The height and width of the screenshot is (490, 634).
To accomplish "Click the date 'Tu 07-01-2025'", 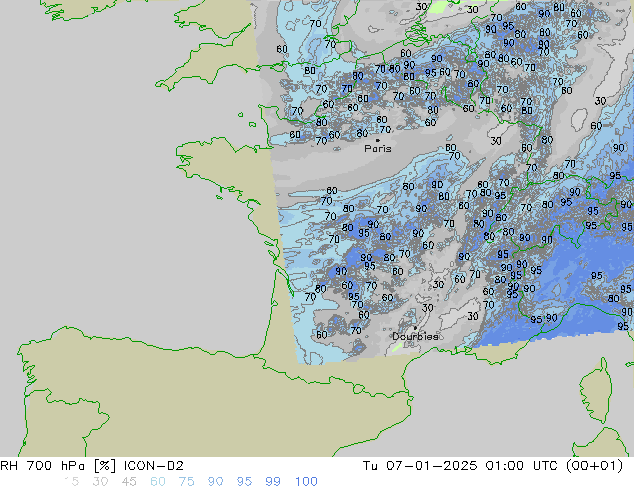I will (x=420, y=466).
